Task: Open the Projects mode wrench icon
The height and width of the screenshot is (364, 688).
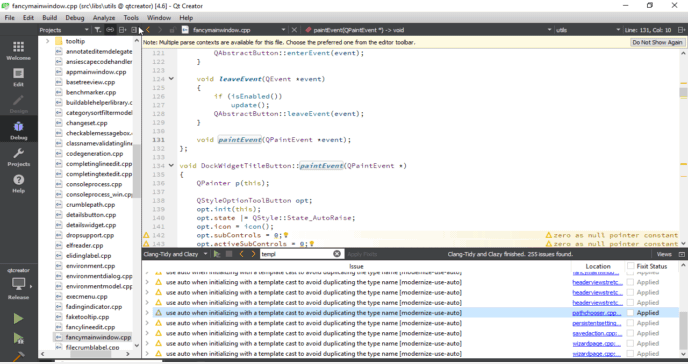Action: [x=18, y=157]
